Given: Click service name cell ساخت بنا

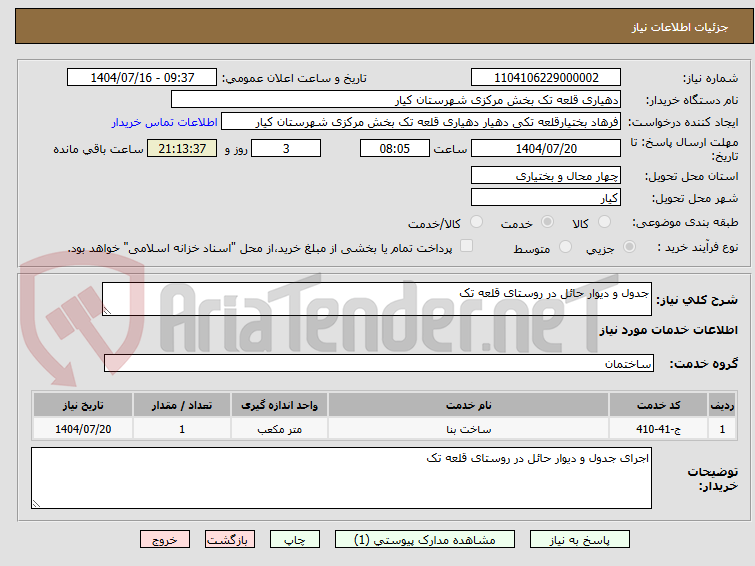Looking at the screenshot, I should tap(469, 429).
